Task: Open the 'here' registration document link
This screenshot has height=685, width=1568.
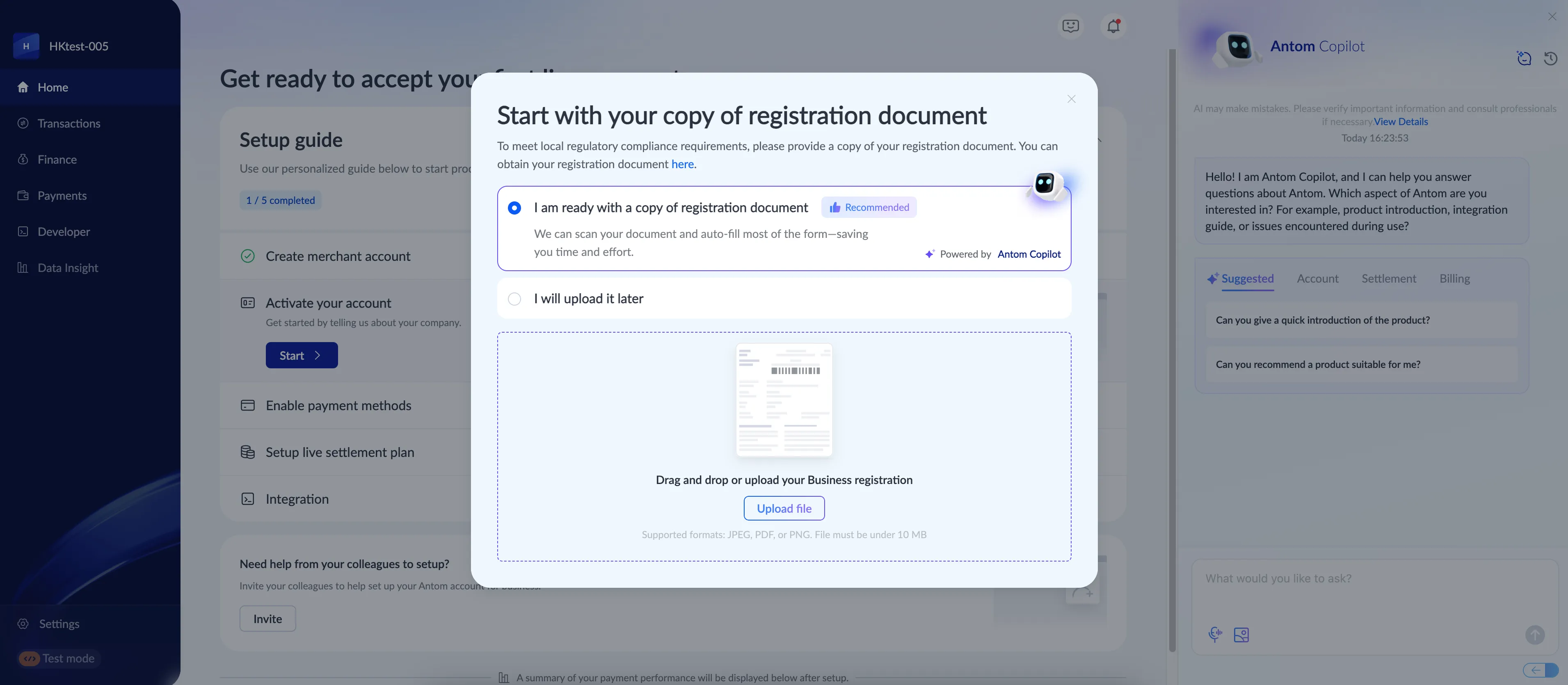Action: click(682, 164)
